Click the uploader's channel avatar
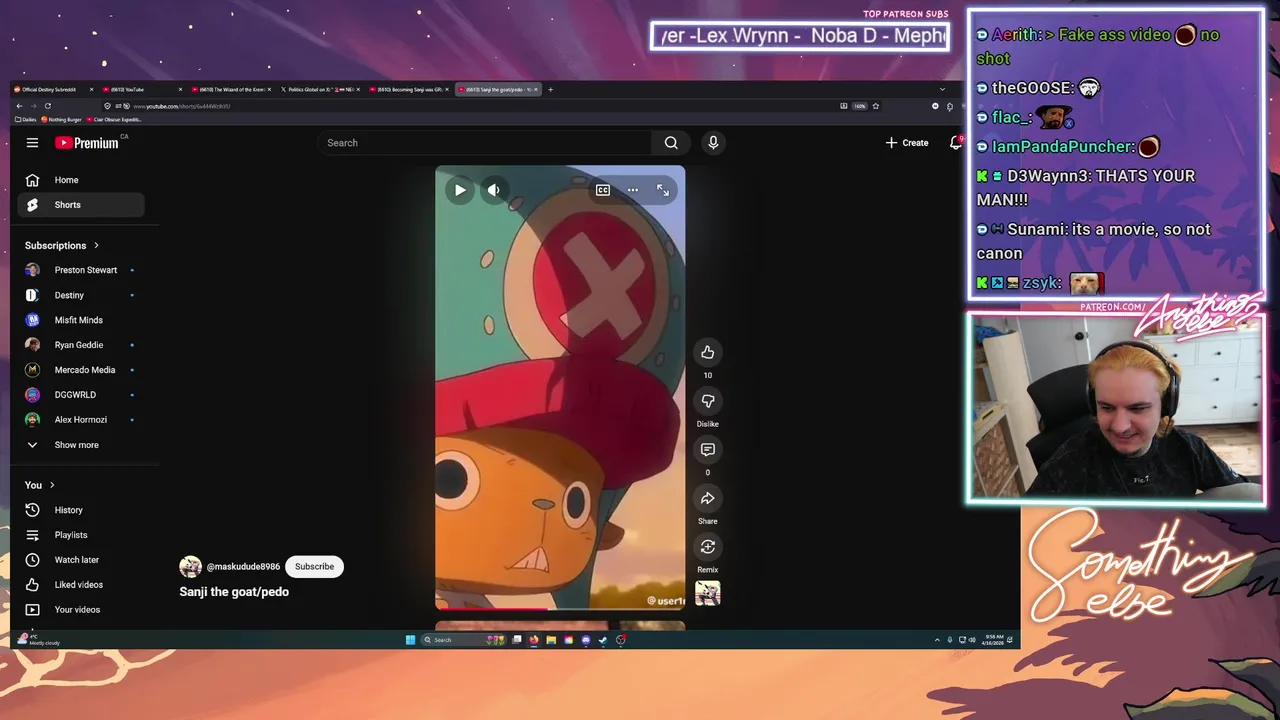The width and height of the screenshot is (1280, 720). point(190,567)
